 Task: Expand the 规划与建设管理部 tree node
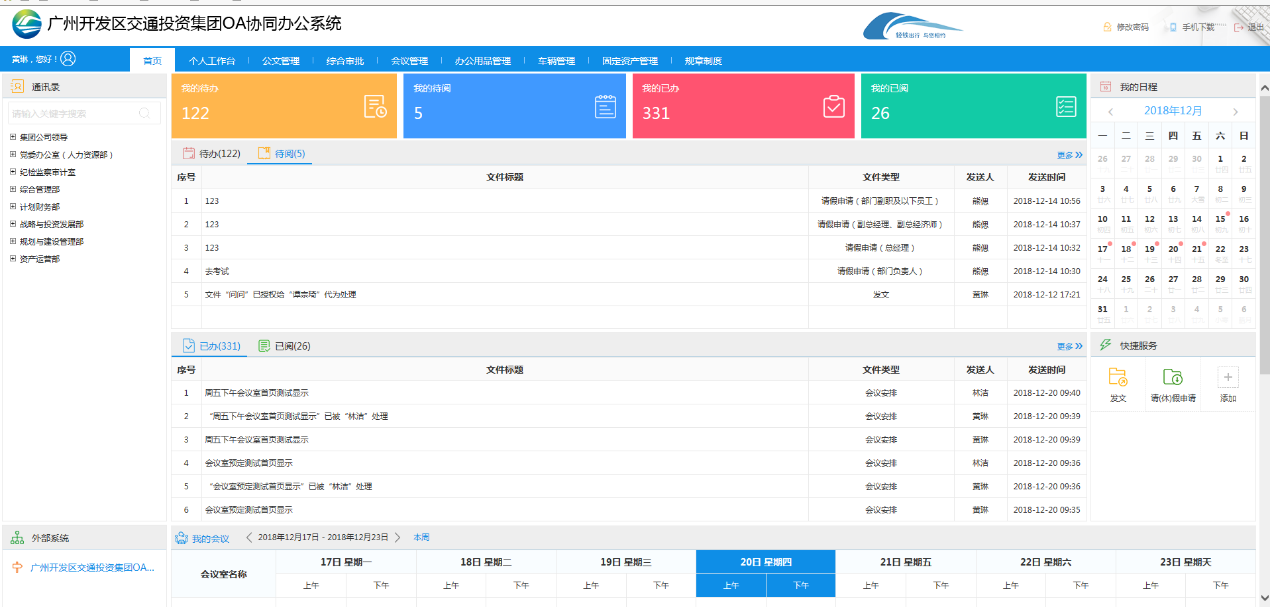point(13,241)
